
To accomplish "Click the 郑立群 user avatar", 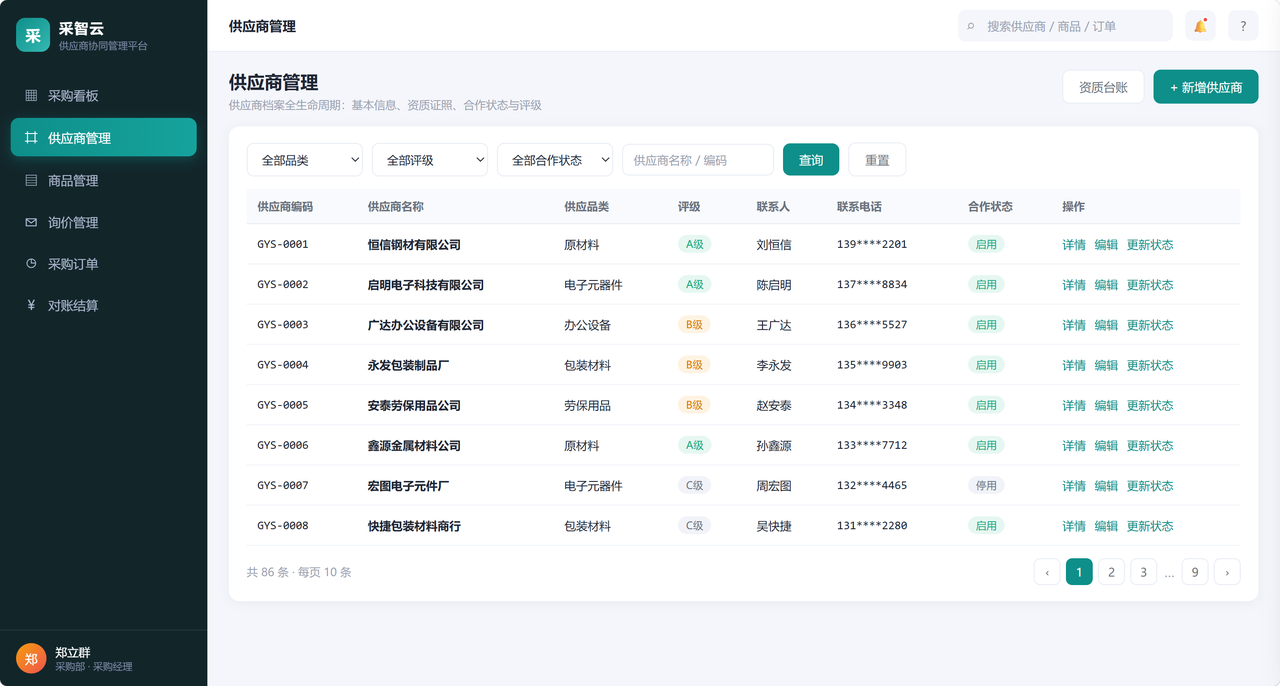I will pyautogui.click(x=31, y=658).
